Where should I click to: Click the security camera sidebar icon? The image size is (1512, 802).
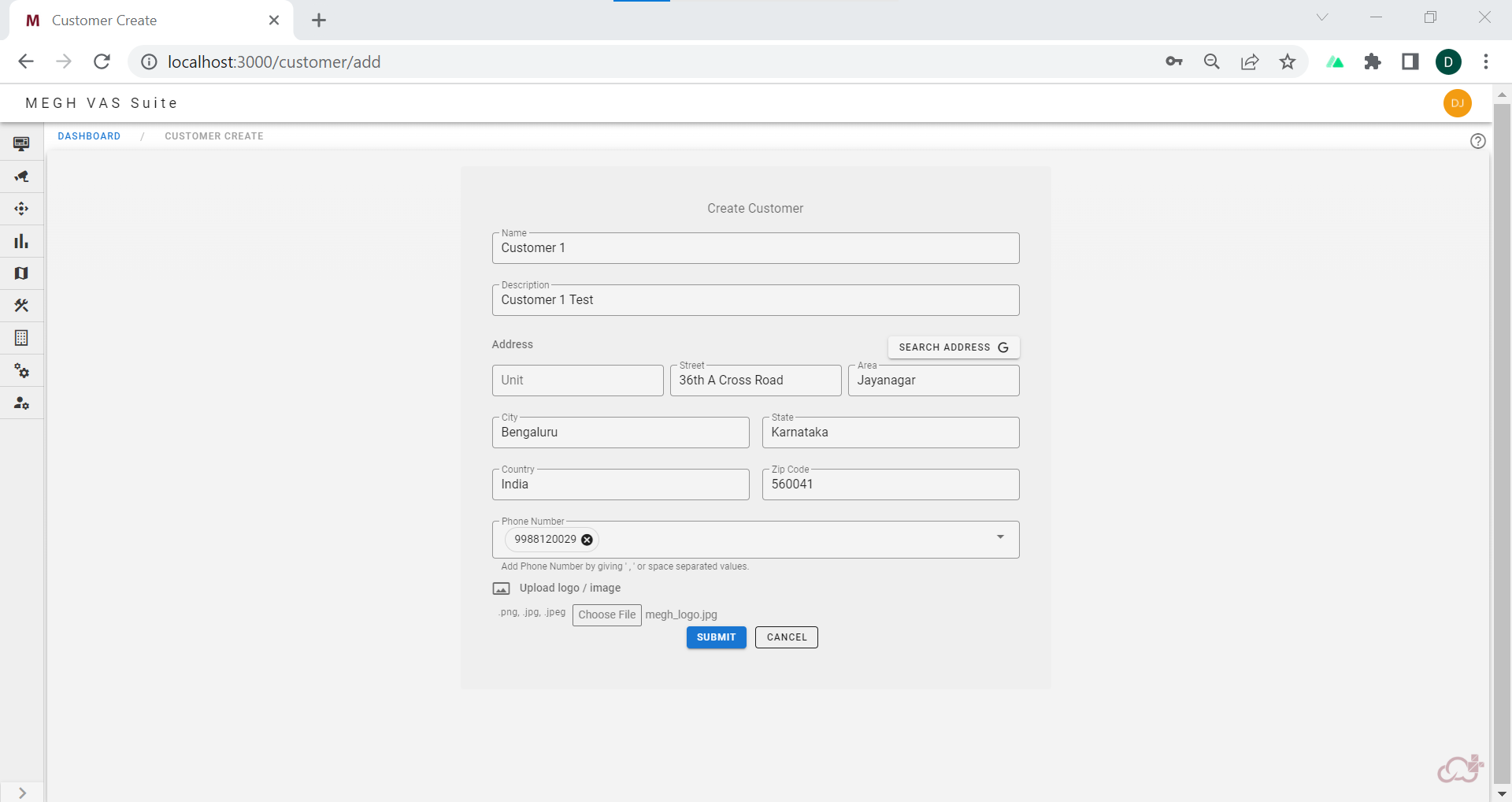(21, 176)
